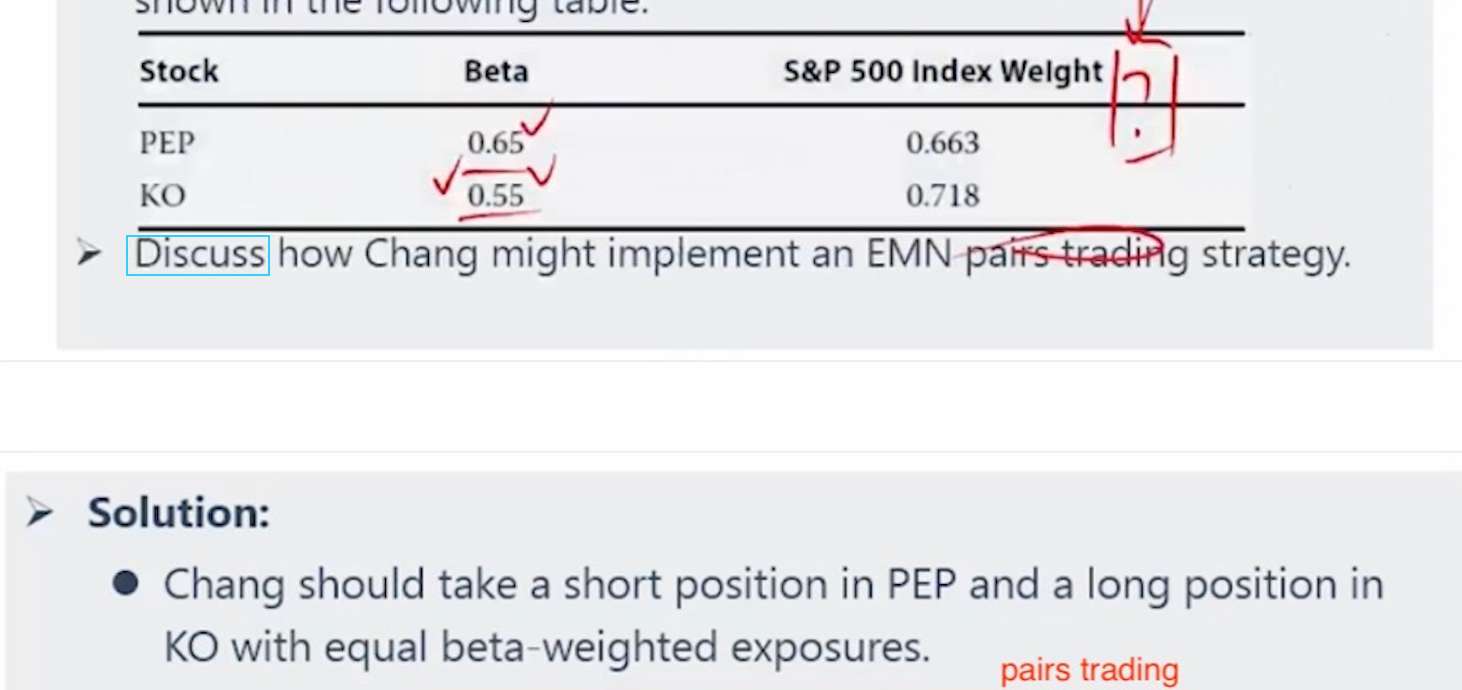Click the arrow bullet before Discuss

point(89,255)
